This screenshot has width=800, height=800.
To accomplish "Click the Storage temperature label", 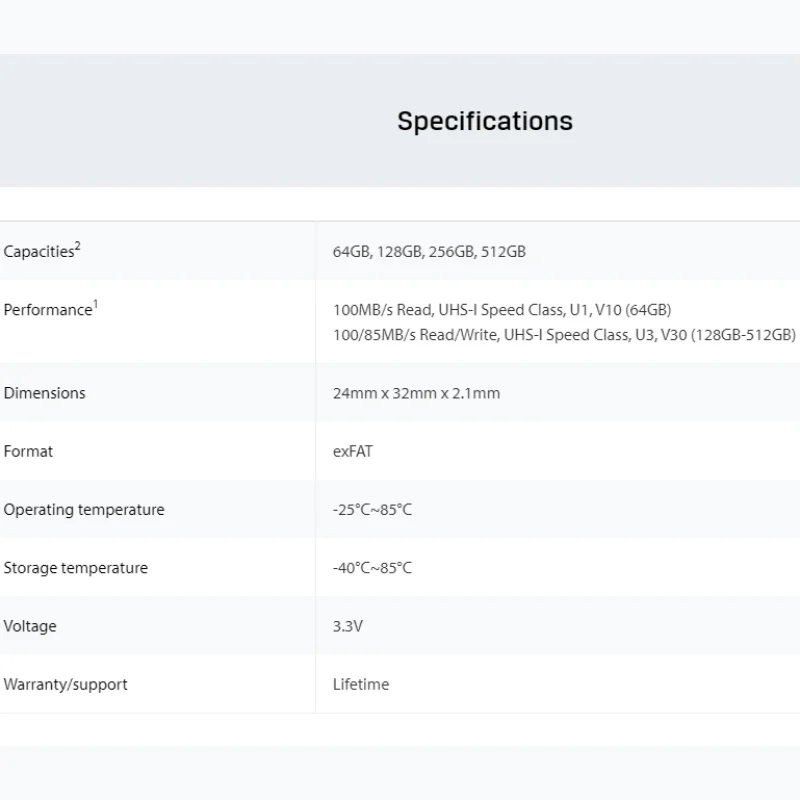I will [x=75, y=568].
